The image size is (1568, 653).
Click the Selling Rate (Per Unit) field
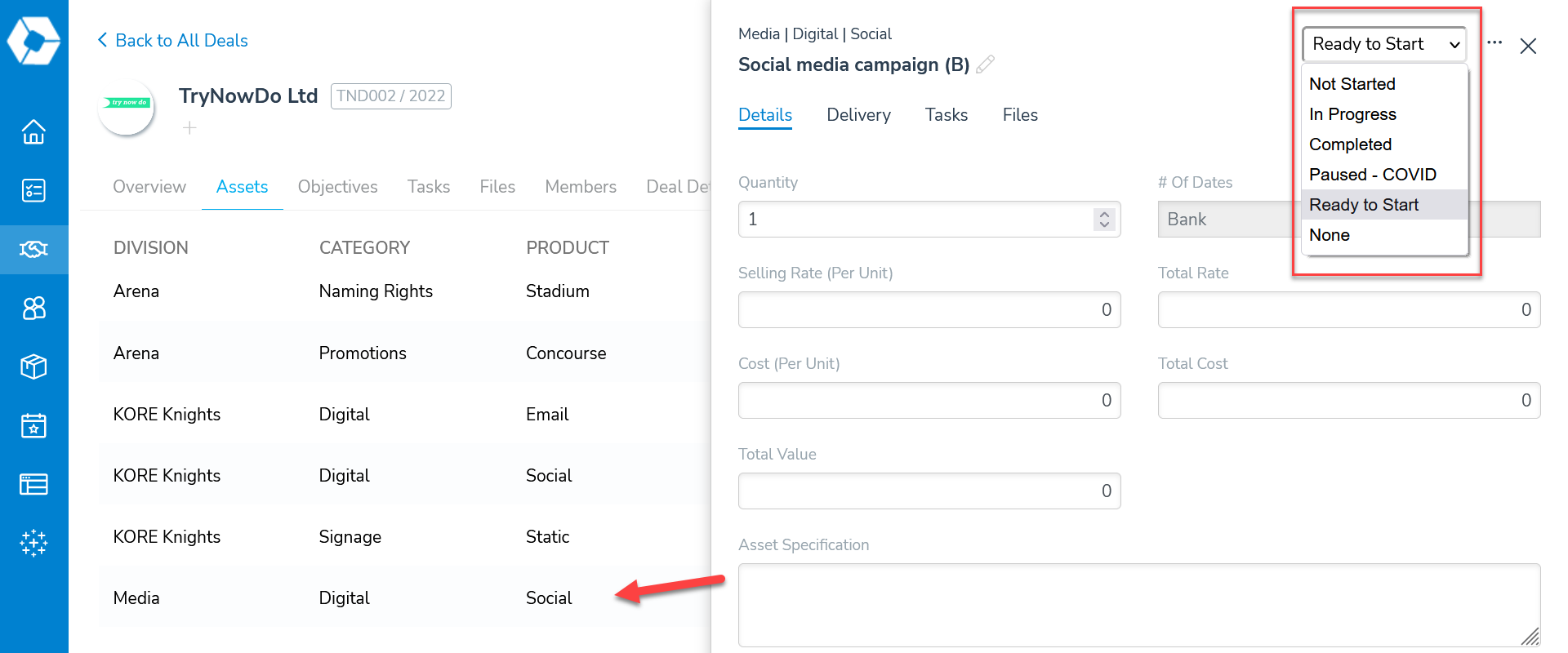[929, 310]
